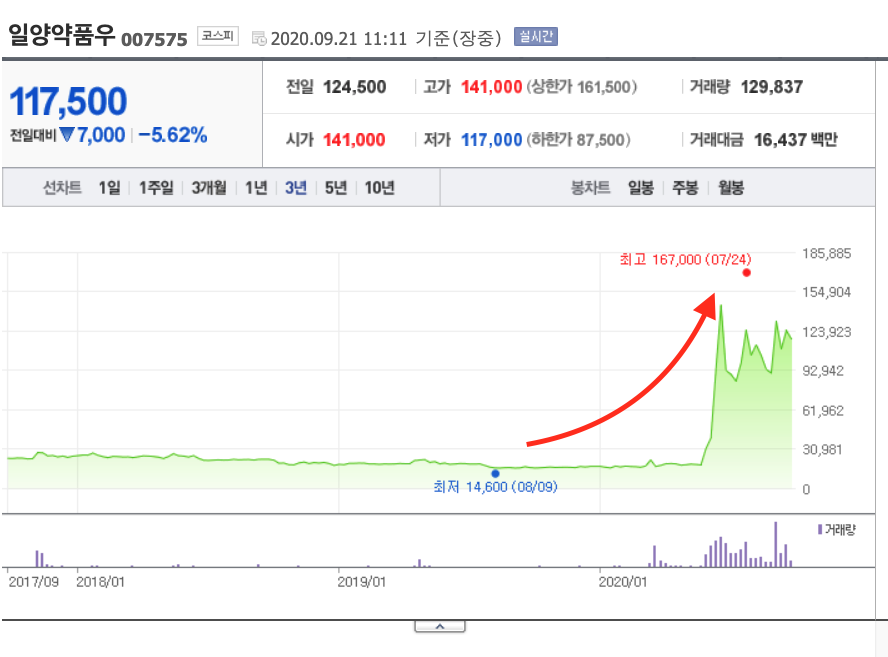
Task: Click the stock code 007575
Action: 154,40
